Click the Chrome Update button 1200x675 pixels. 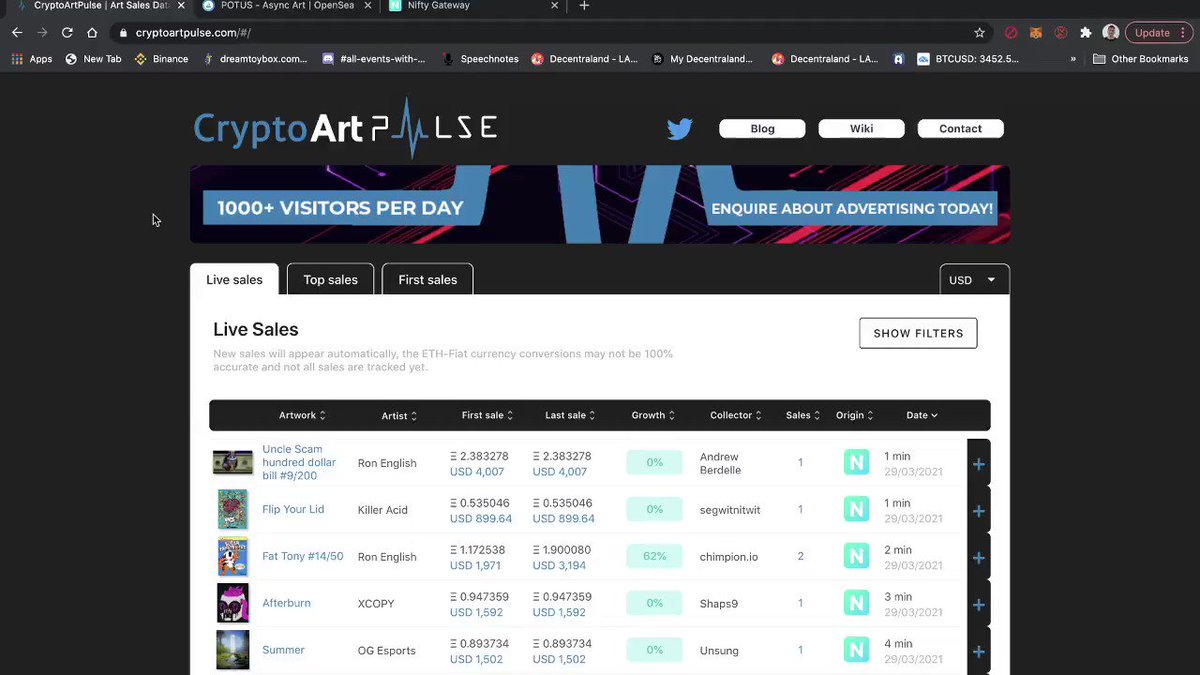1158,32
